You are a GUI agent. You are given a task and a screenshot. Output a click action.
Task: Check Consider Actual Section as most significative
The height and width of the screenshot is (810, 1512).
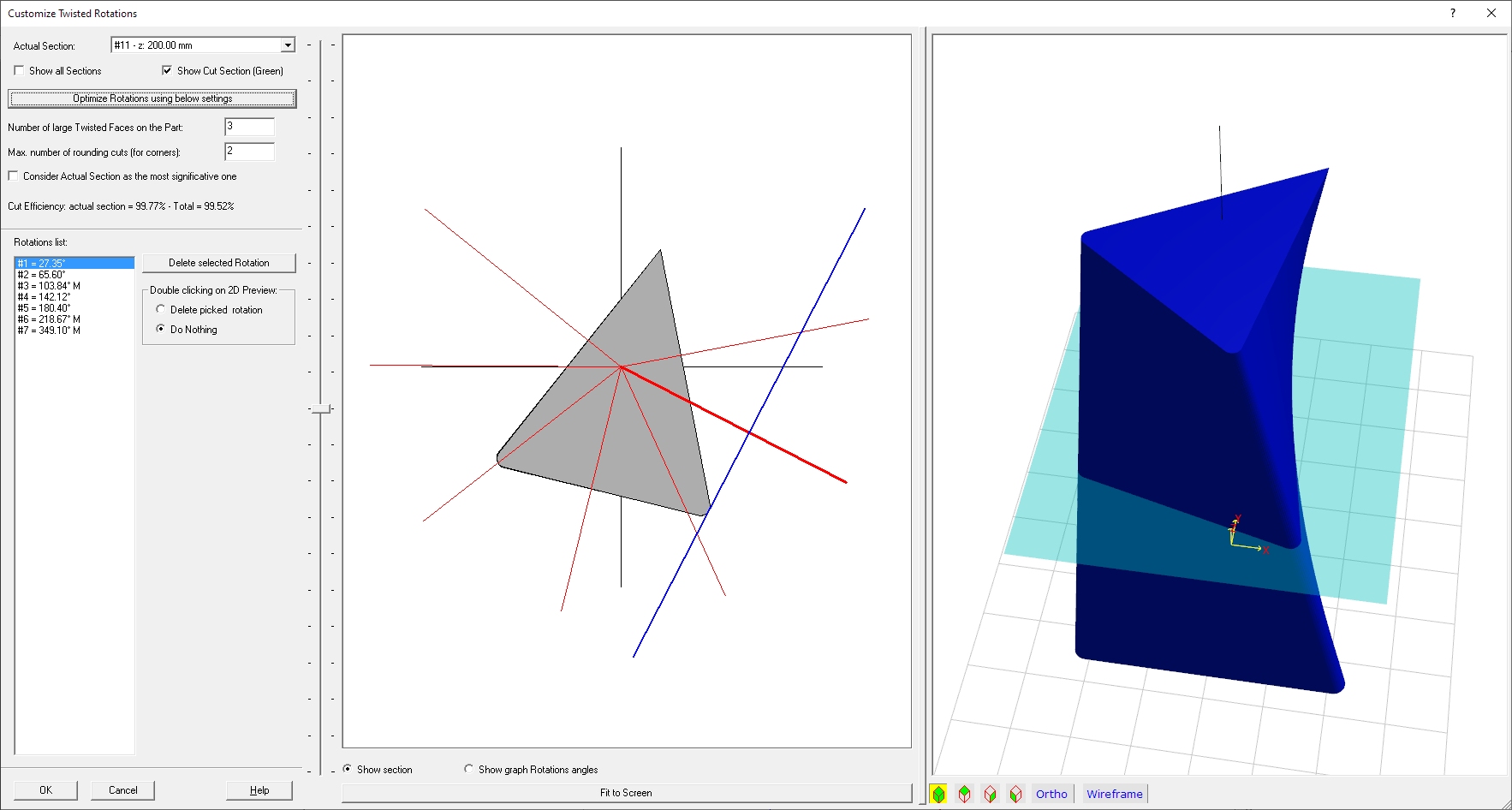click(x=13, y=176)
